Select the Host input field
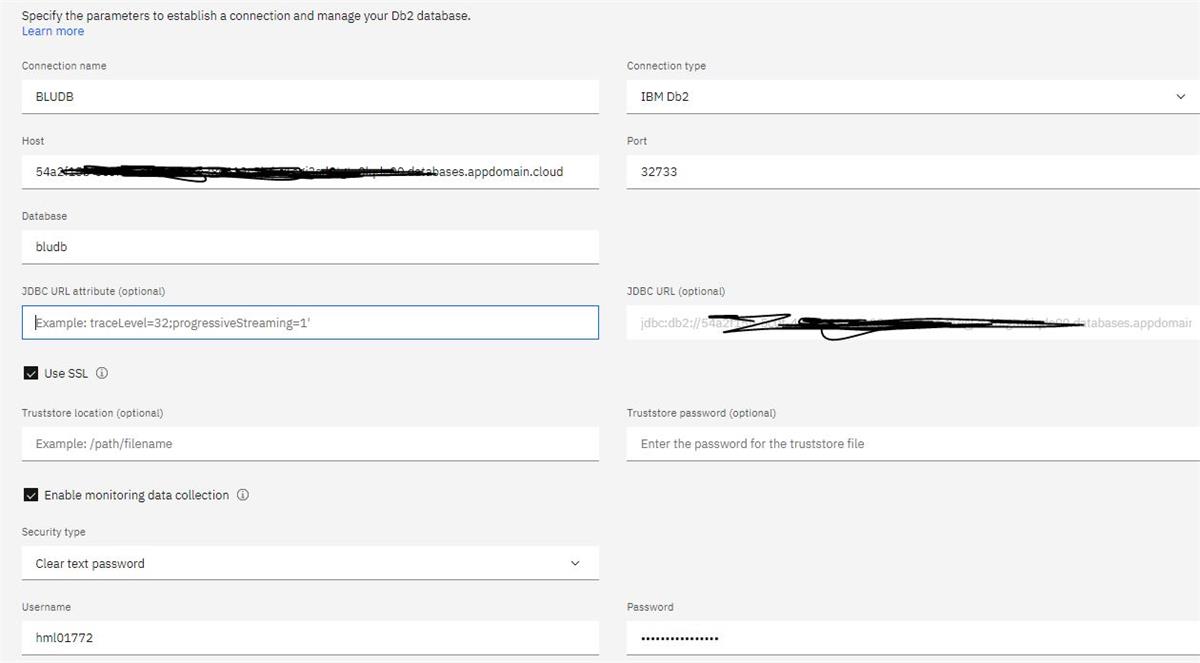Image resolution: width=1200 pixels, height=663 pixels. 310,171
